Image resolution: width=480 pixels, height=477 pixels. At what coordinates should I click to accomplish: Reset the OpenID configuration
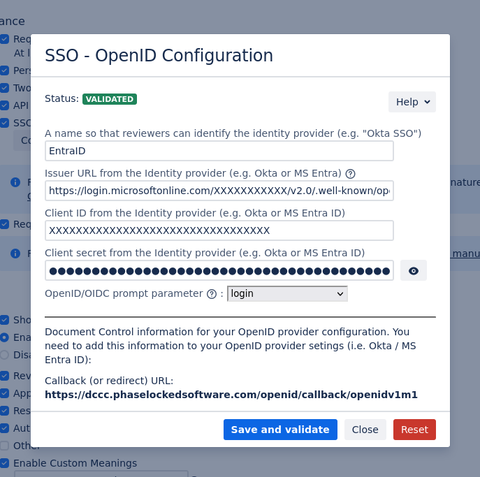(x=414, y=429)
